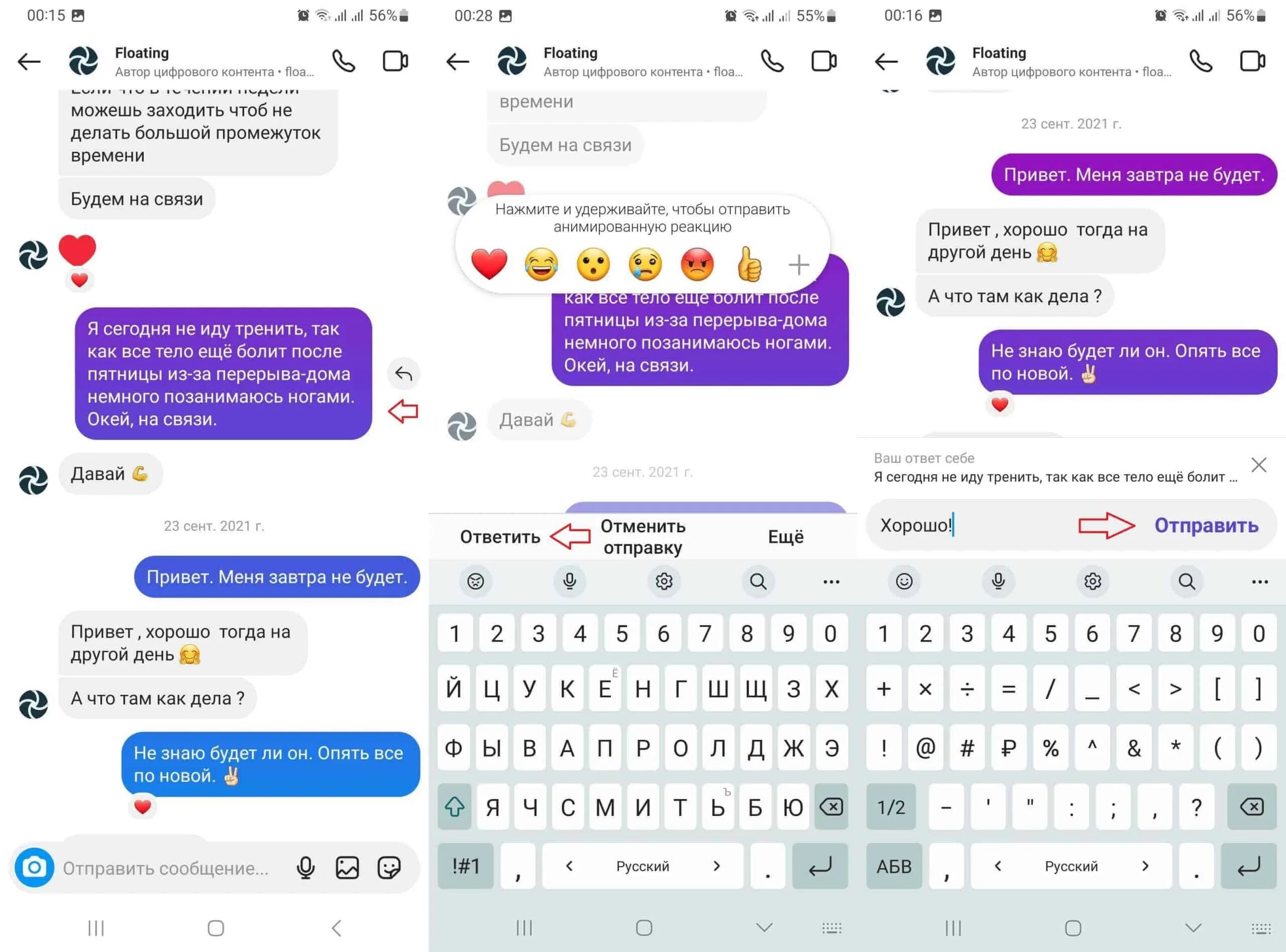Image resolution: width=1286 pixels, height=952 pixels.
Task: Switch to symbols with !#1 key
Action: [466, 866]
